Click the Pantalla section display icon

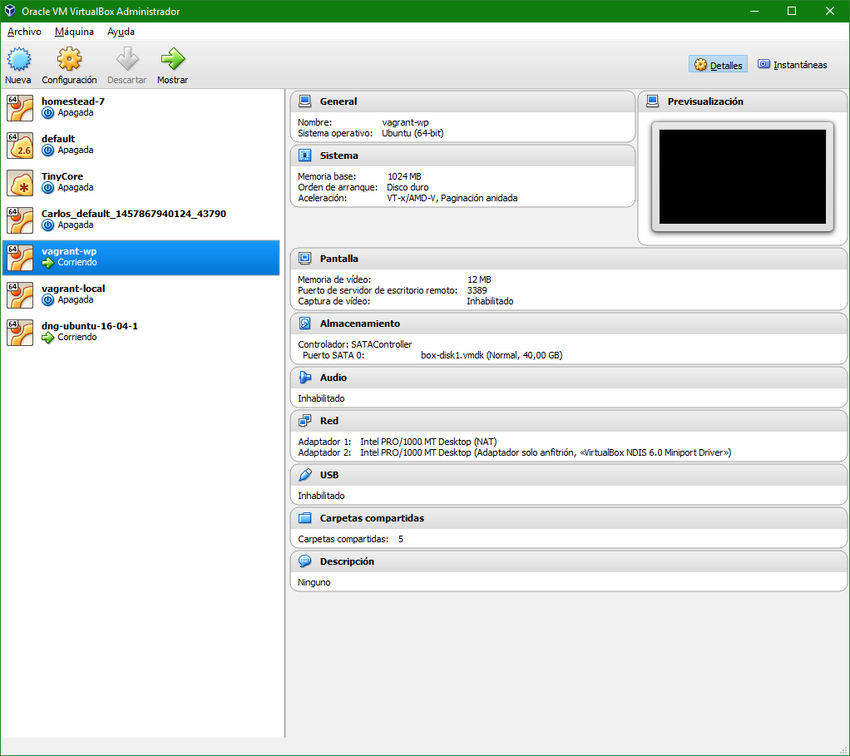tap(305, 259)
